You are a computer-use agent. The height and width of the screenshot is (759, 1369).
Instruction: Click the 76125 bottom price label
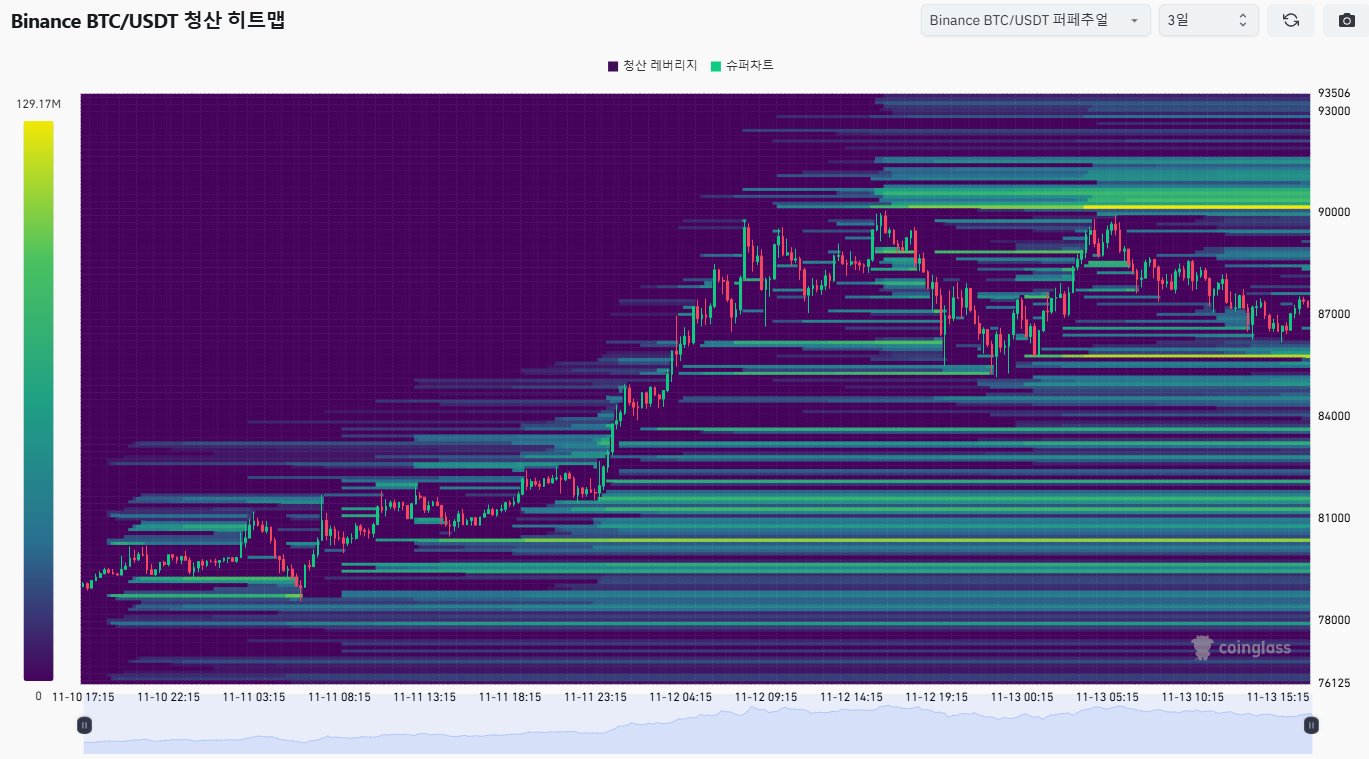point(1334,684)
